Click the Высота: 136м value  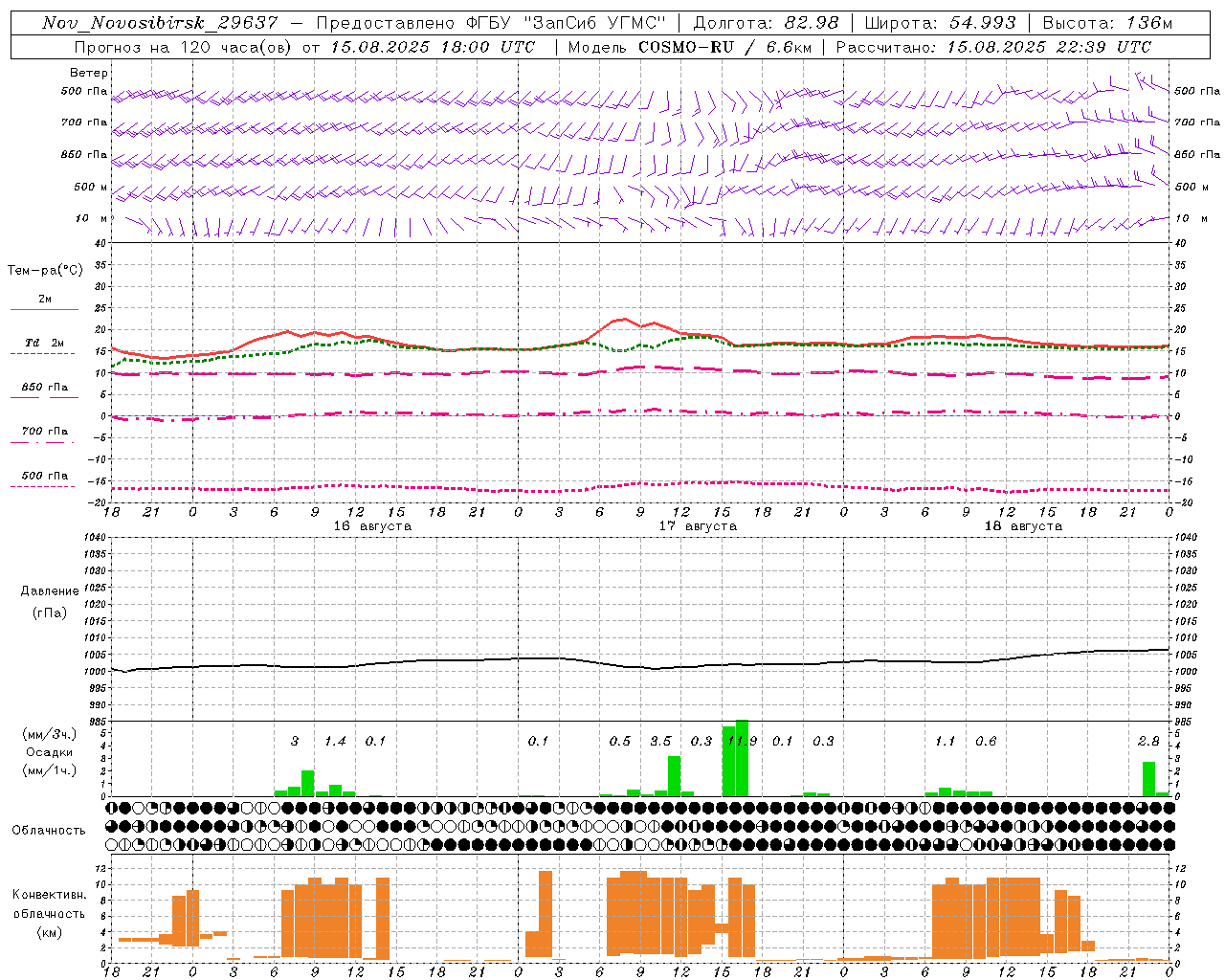(1108, 22)
